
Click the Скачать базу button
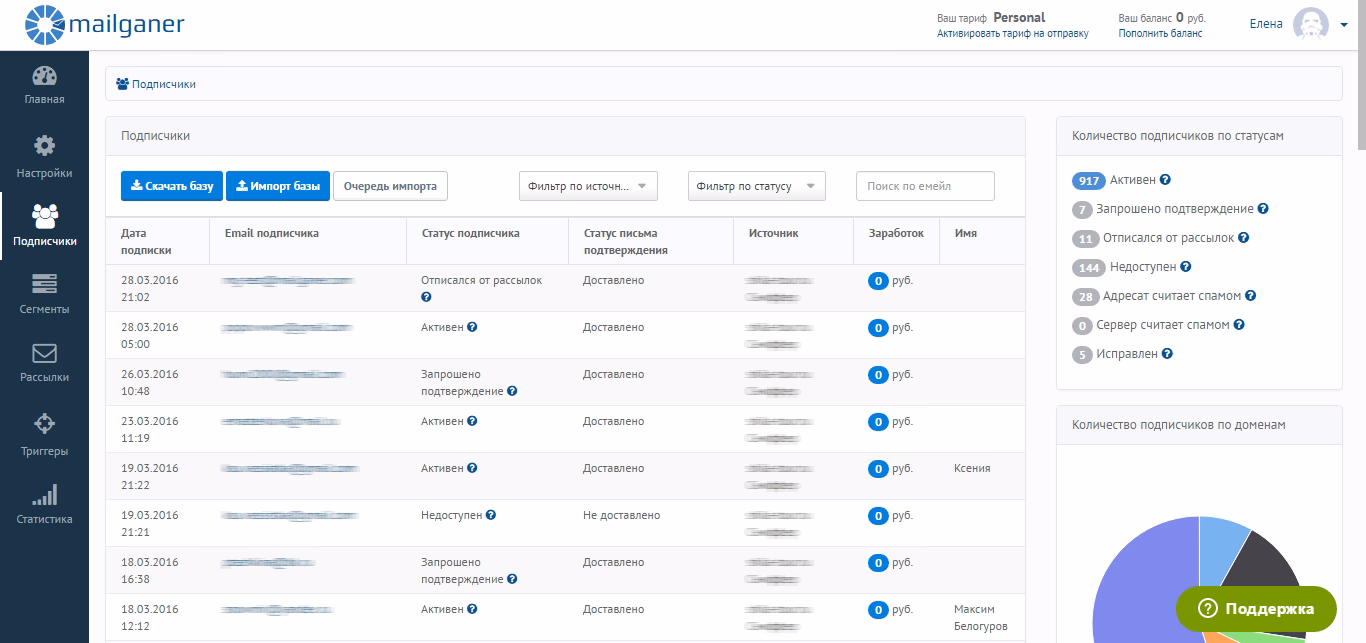171,185
